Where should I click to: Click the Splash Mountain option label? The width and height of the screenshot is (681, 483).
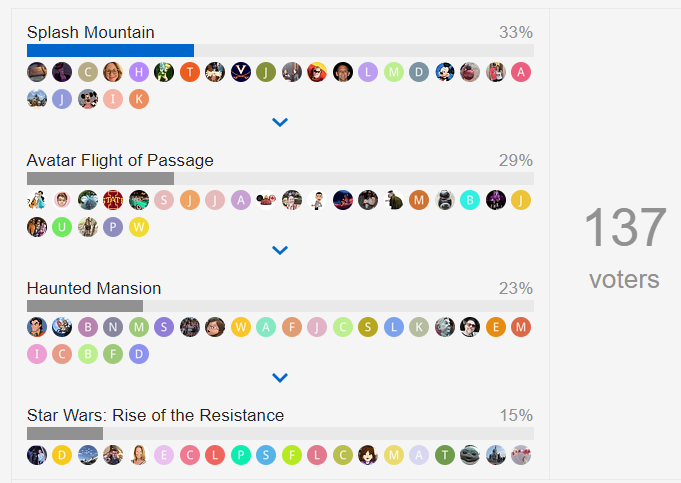click(x=90, y=32)
